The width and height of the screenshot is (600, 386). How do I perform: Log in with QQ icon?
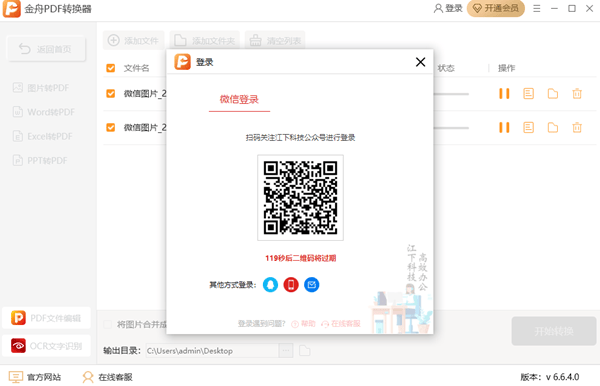point(270,285)
